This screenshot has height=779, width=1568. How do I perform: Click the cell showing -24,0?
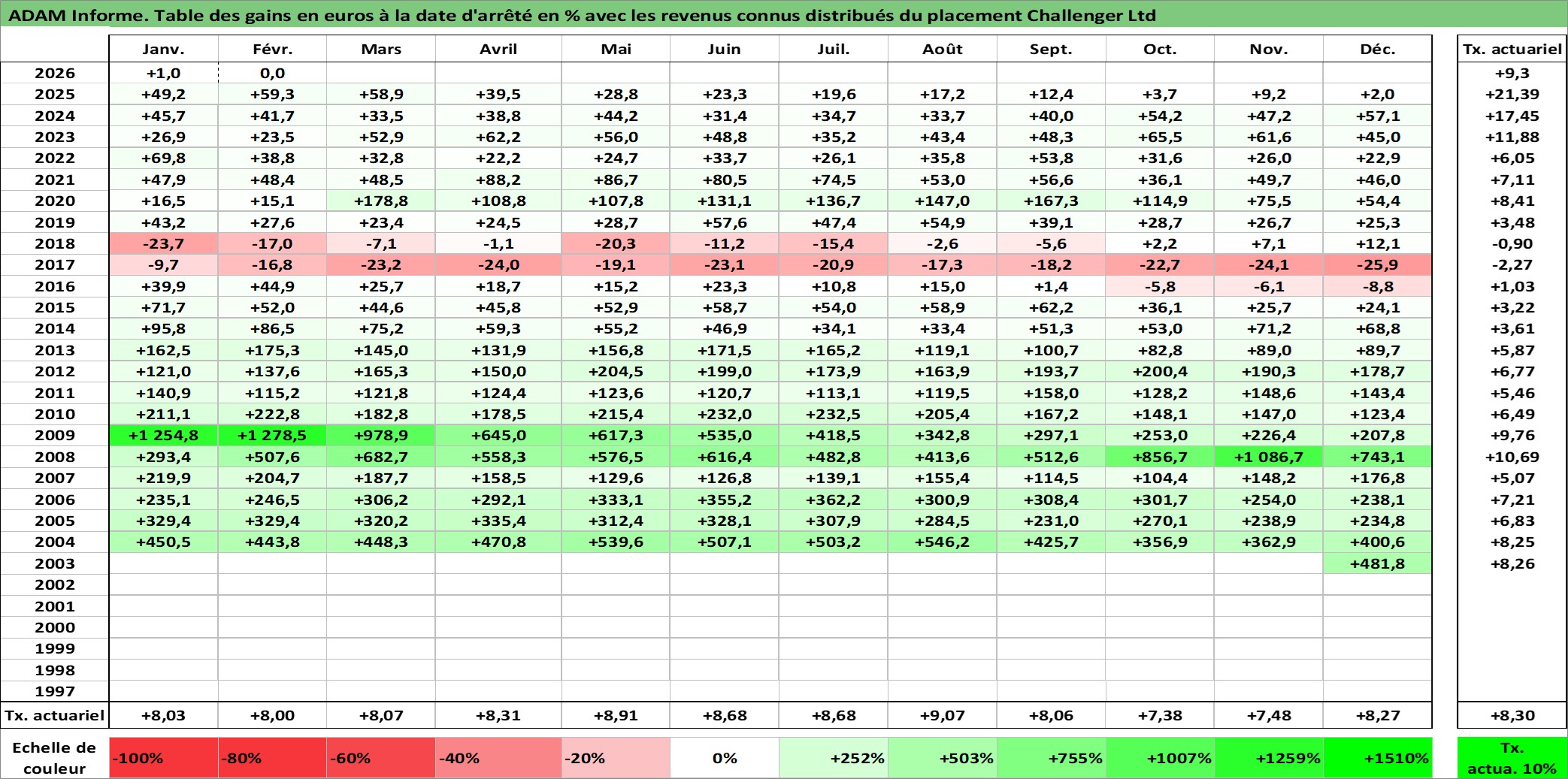pos(498,264)
